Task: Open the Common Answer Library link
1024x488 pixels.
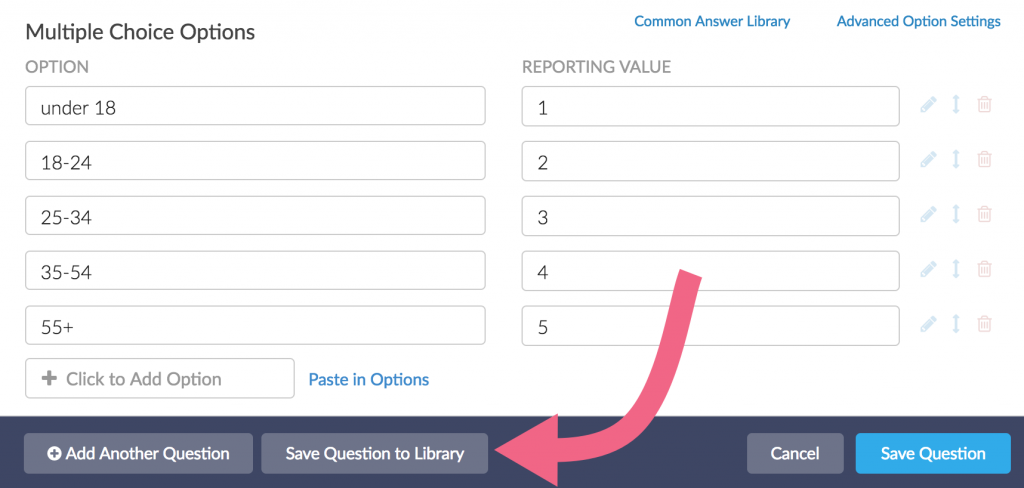Action: pos(712,21)
